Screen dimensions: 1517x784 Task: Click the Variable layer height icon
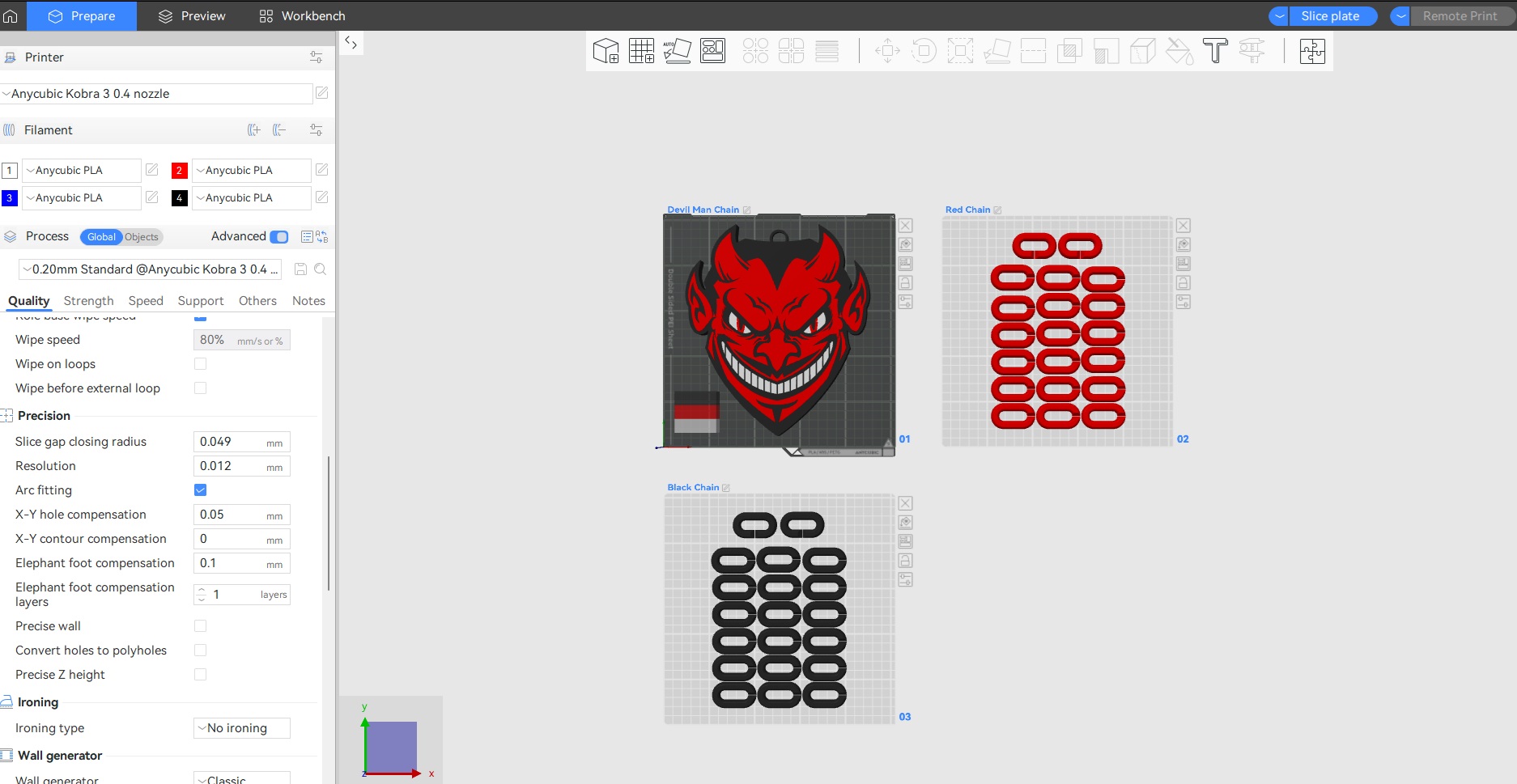[x=826, y=51]
